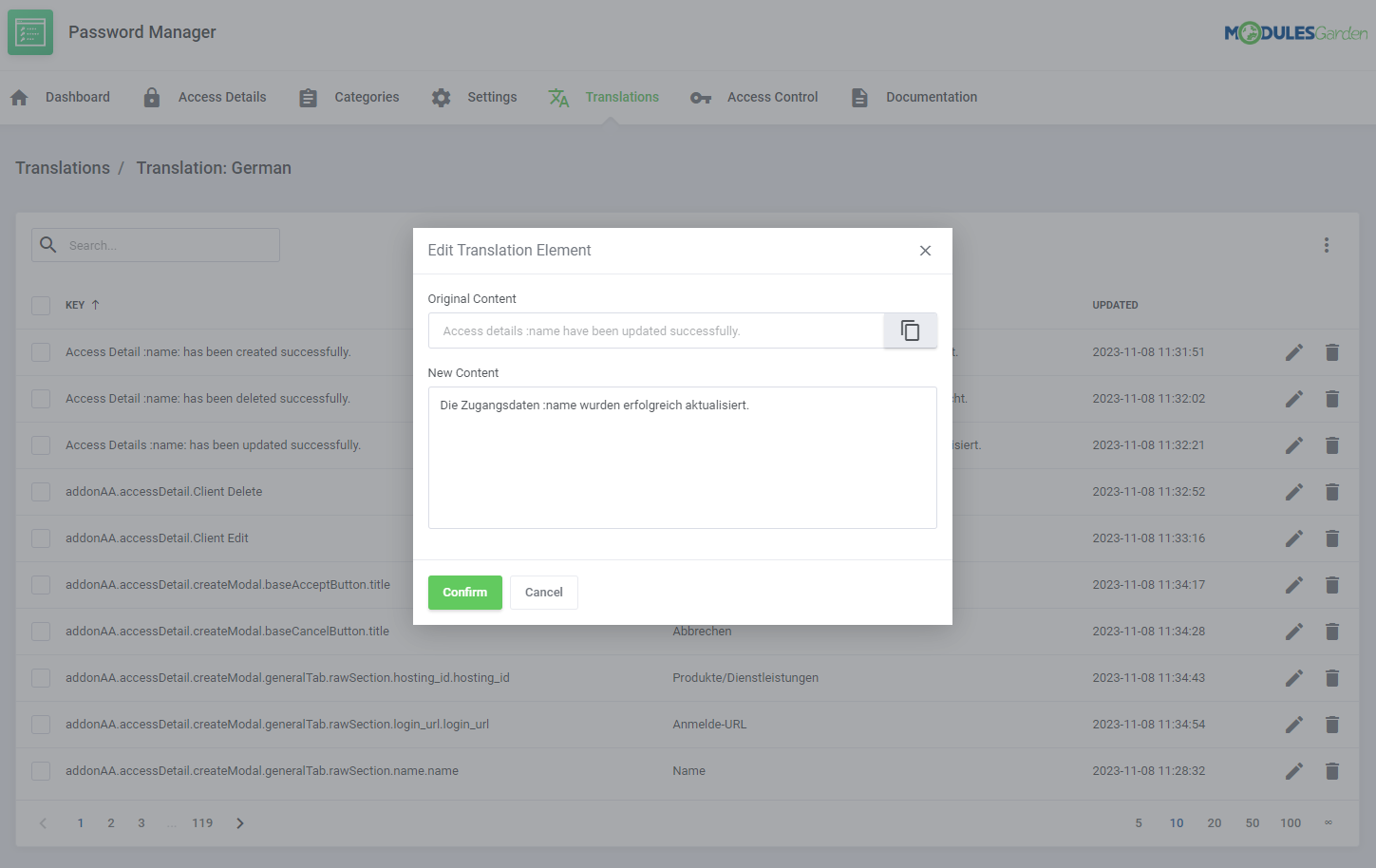Screen dimensions: 1376x868
Task: Copy the Original Content using the copy icon
Action: tap(910, 330)
